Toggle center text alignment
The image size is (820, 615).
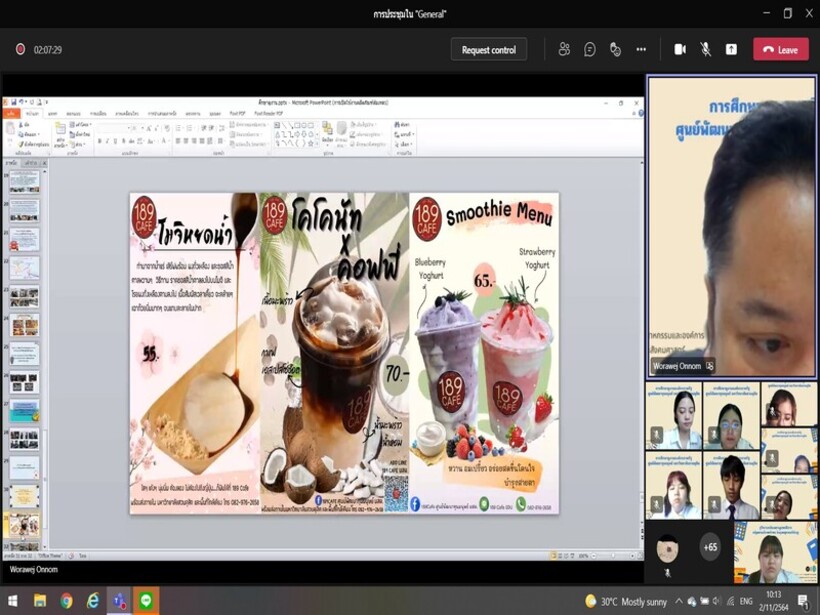[x=186, y=141]
